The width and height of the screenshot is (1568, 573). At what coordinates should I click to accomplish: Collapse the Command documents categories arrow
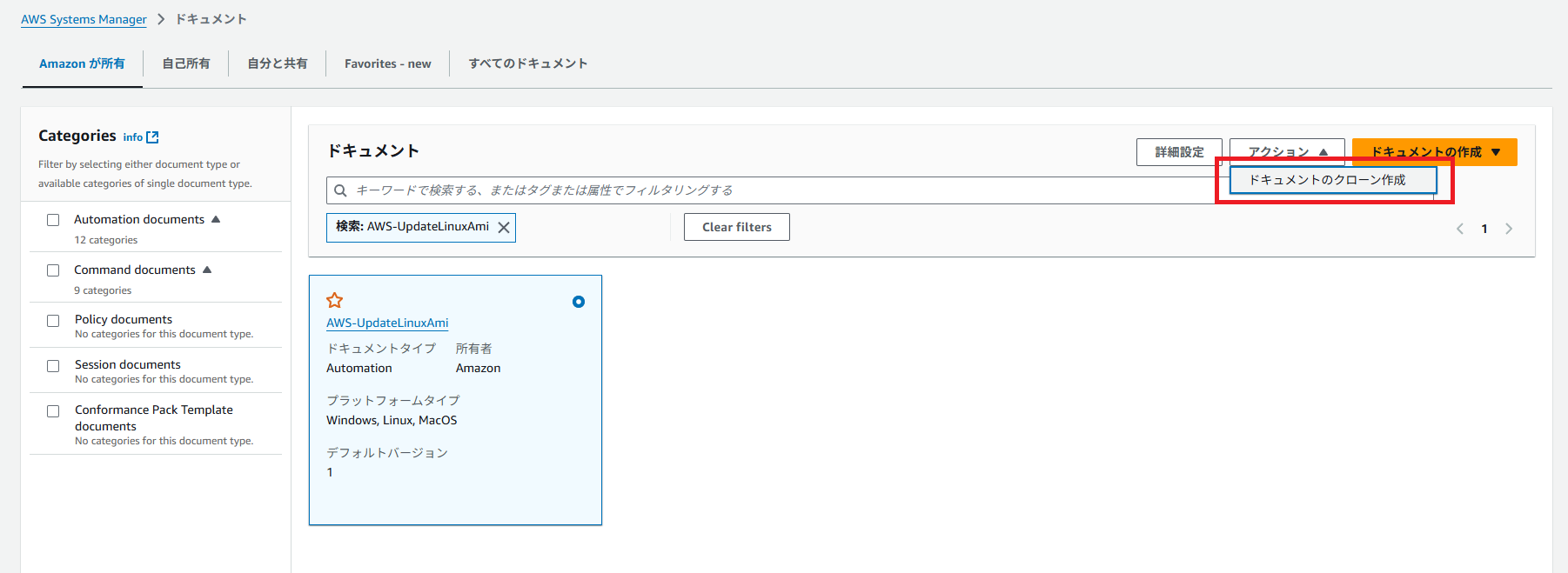(207, 270)
